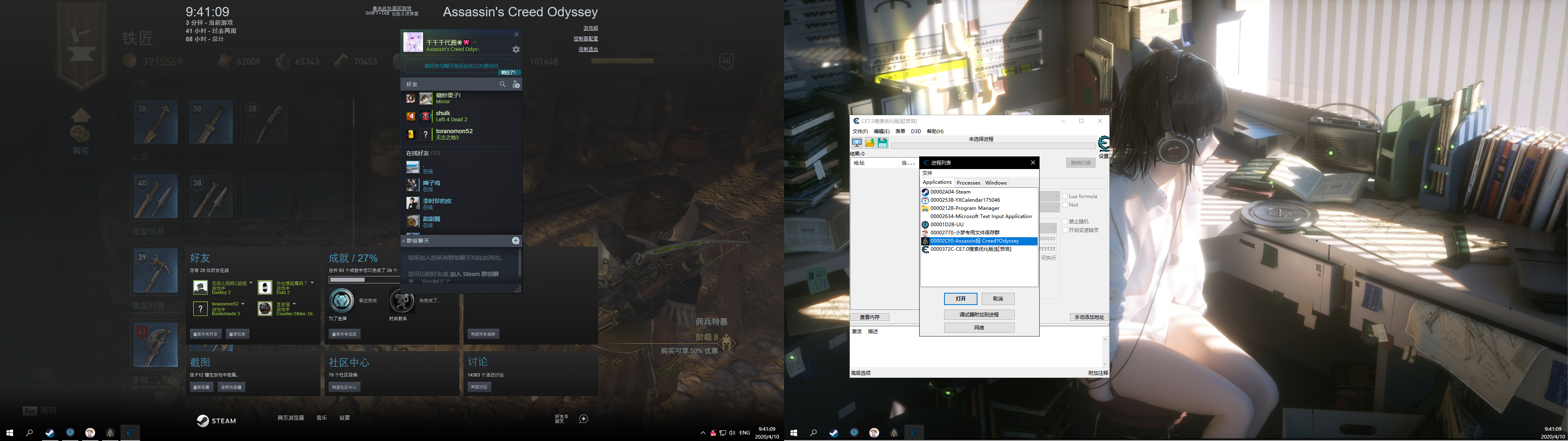Open the CE load file folder icon
The height and width of the screenshot is (441, 1568).
click(x=870, y=143)
